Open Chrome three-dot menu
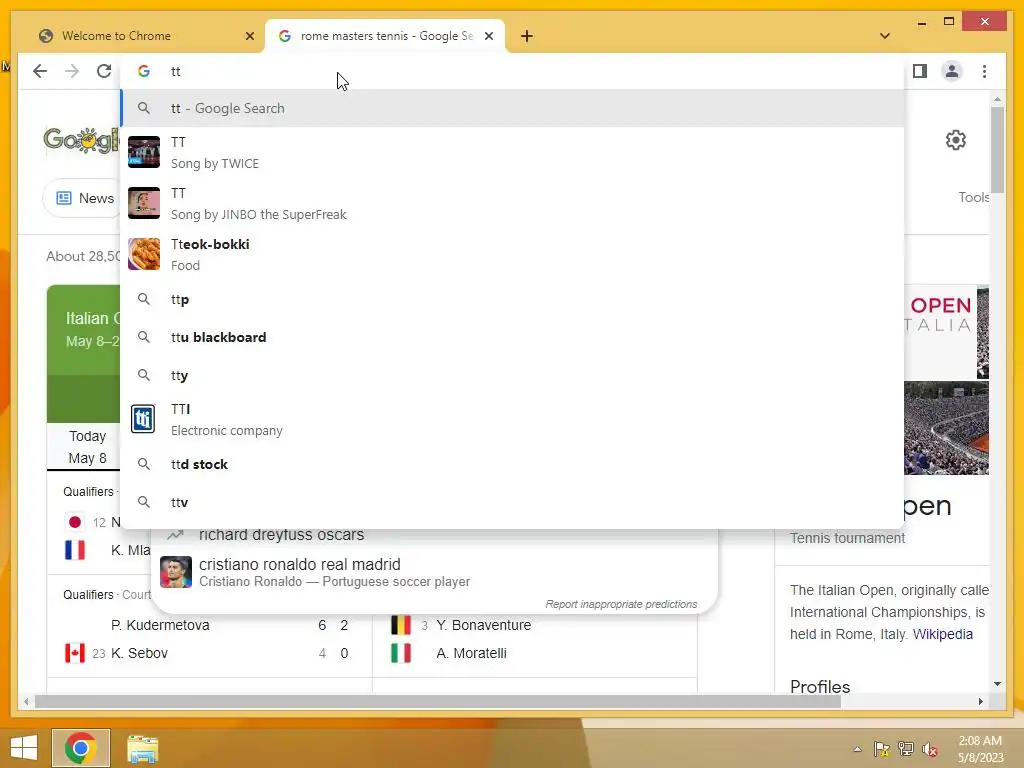1024x768 pixels. pyautogui.click(x=984, y=71)
